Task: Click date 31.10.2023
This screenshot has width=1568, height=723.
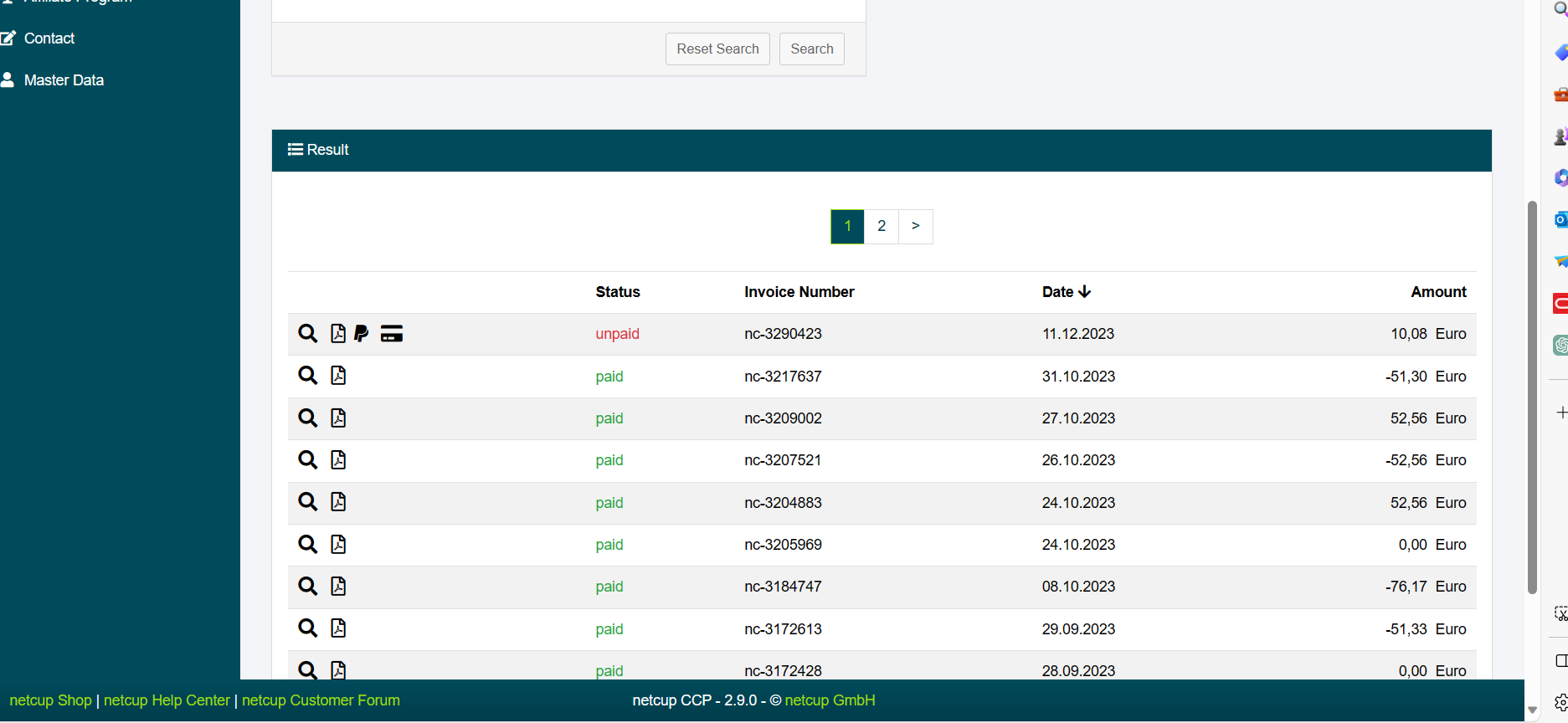Action: 1078,377
